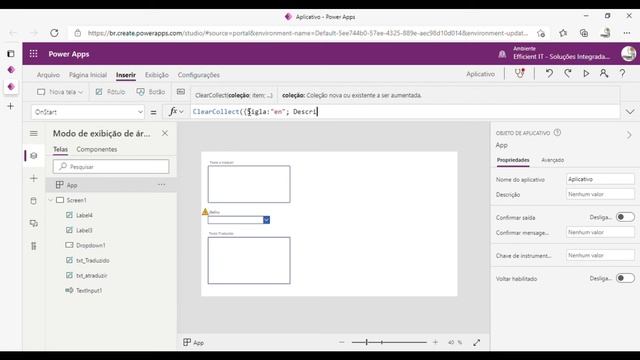Screen dimensions: 640x360
Task: Open the Página Inicial tab
Action: pos(88,75)
